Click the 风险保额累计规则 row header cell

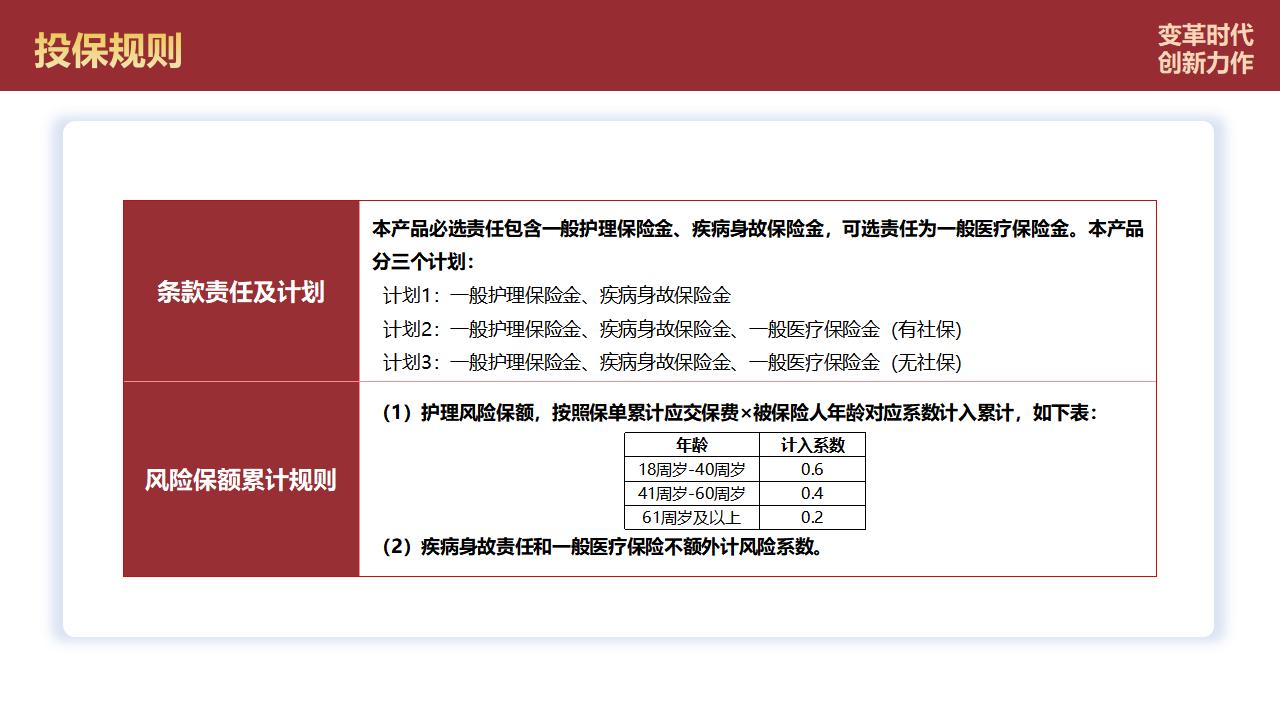pos(240,480)
